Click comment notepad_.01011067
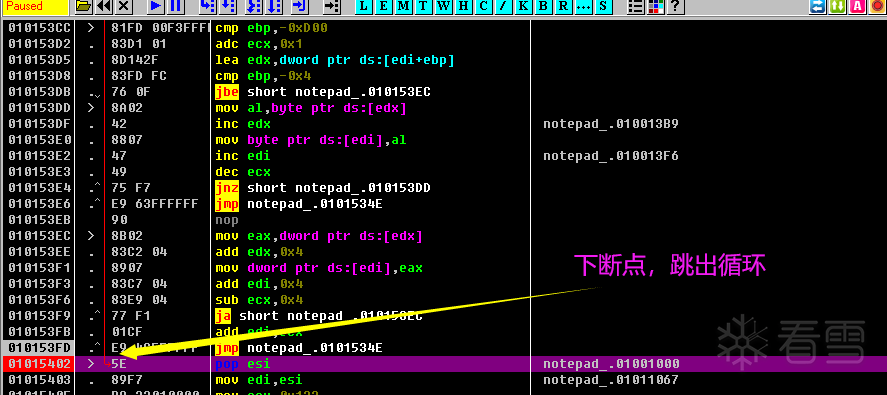Screen dimensions: 887x395 pos(610,379)
